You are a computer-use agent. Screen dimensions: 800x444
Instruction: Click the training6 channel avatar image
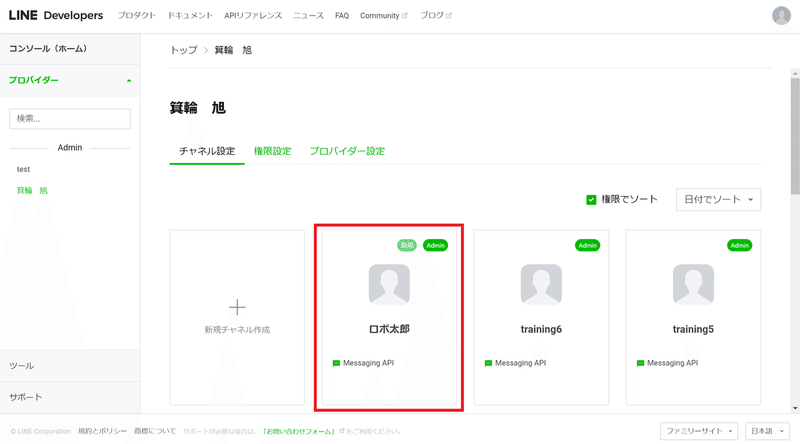[x=541, y=284]
